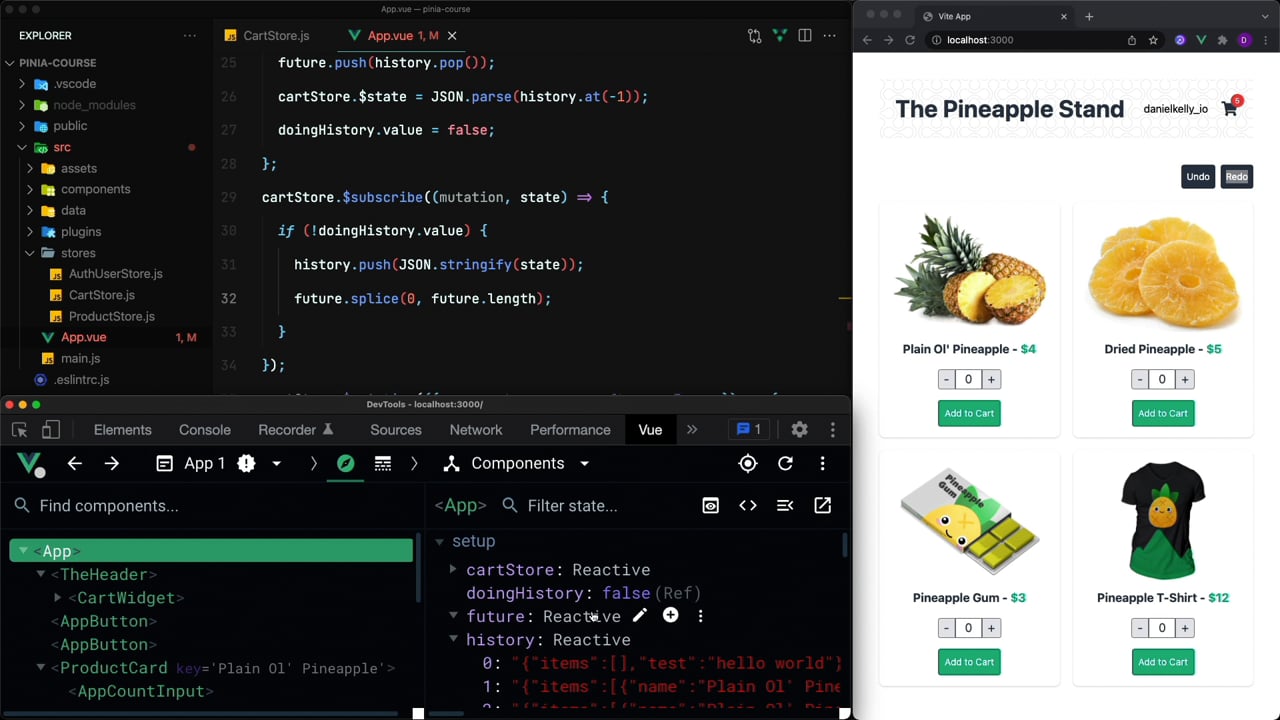The image size is (1280, 720).
Task: Focus the Filter state input field
Action: pos(595,506)
